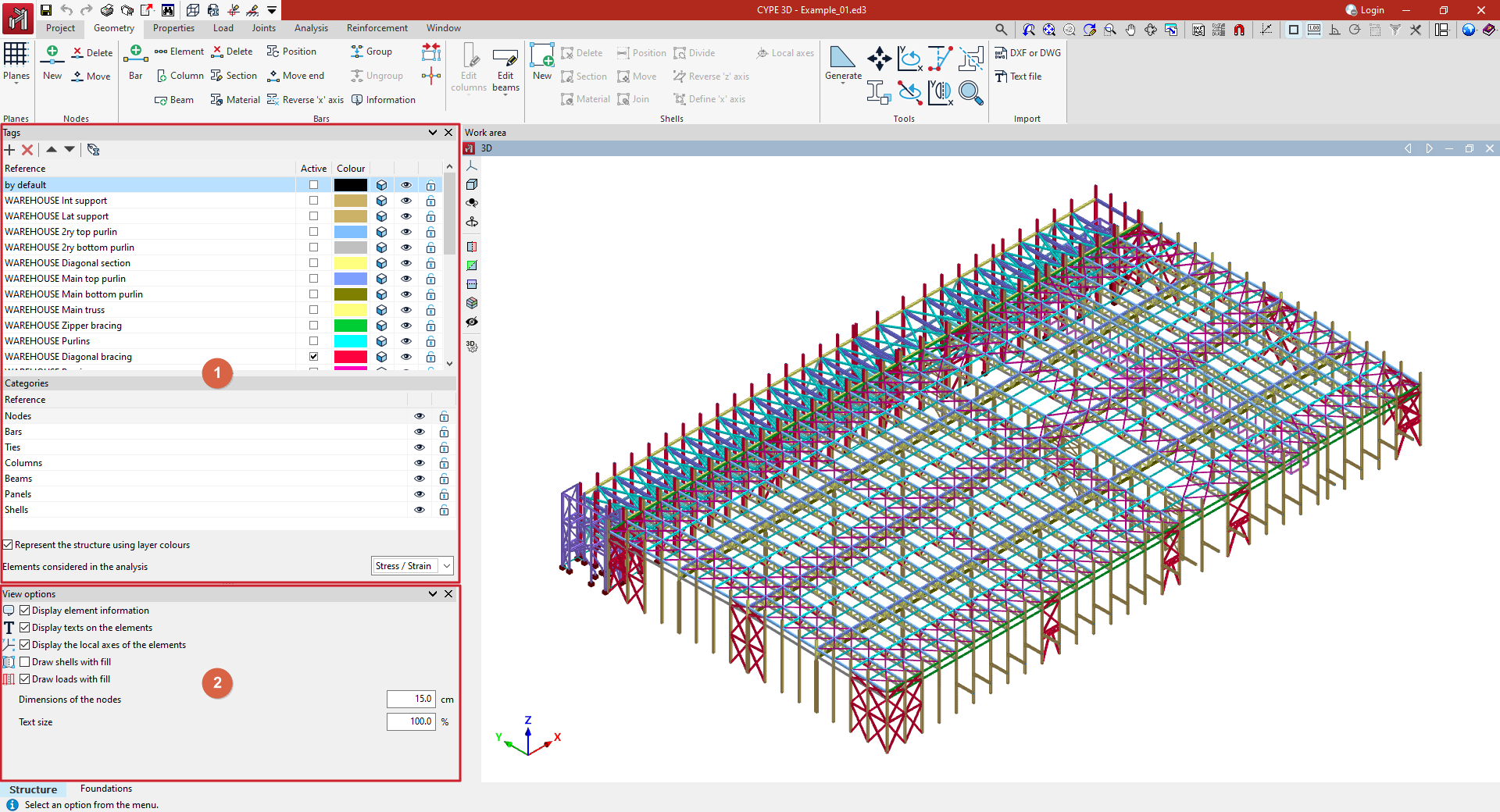The width and height of the screenshot is (1500, 812).
Task: Hide the Beams category with eye icon
Action: [x=420, y=479]
